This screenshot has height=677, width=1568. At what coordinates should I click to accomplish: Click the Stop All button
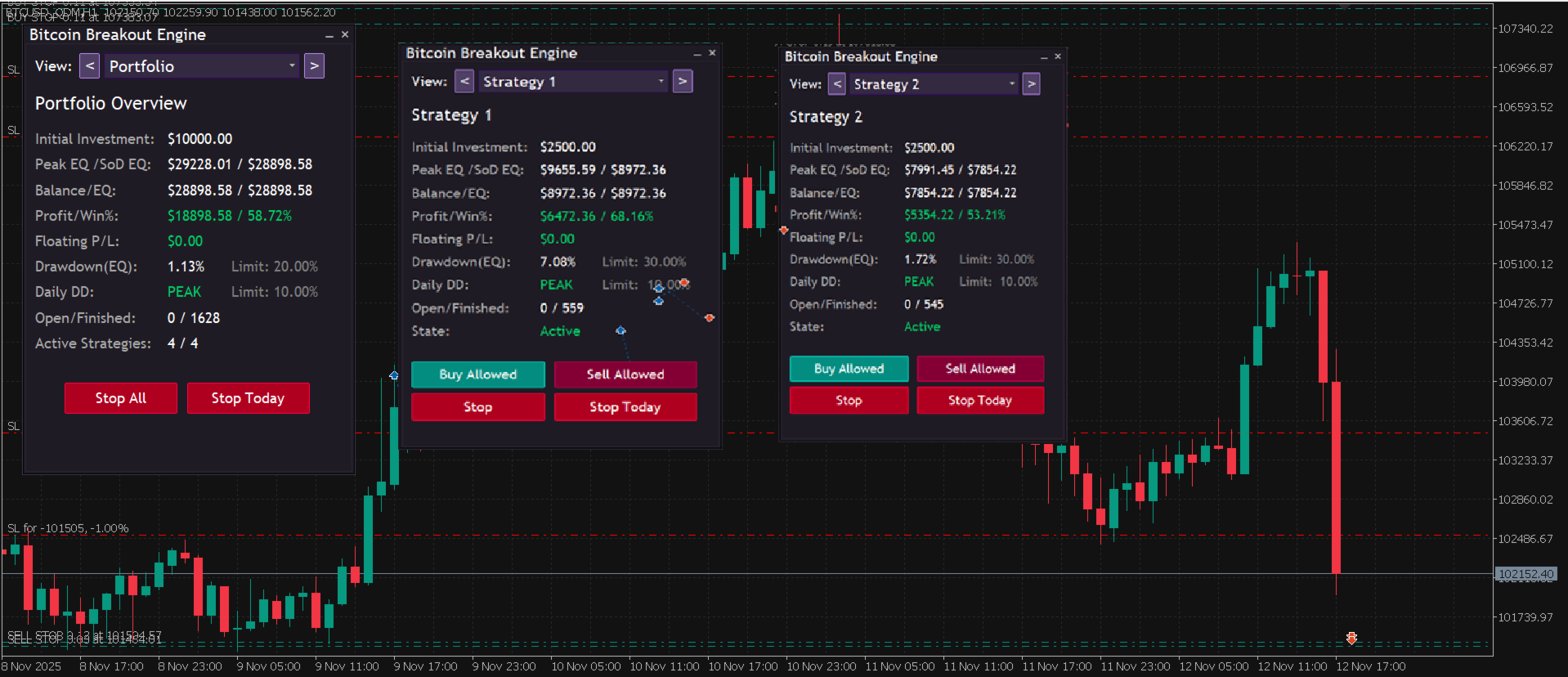tap(121, 398)
